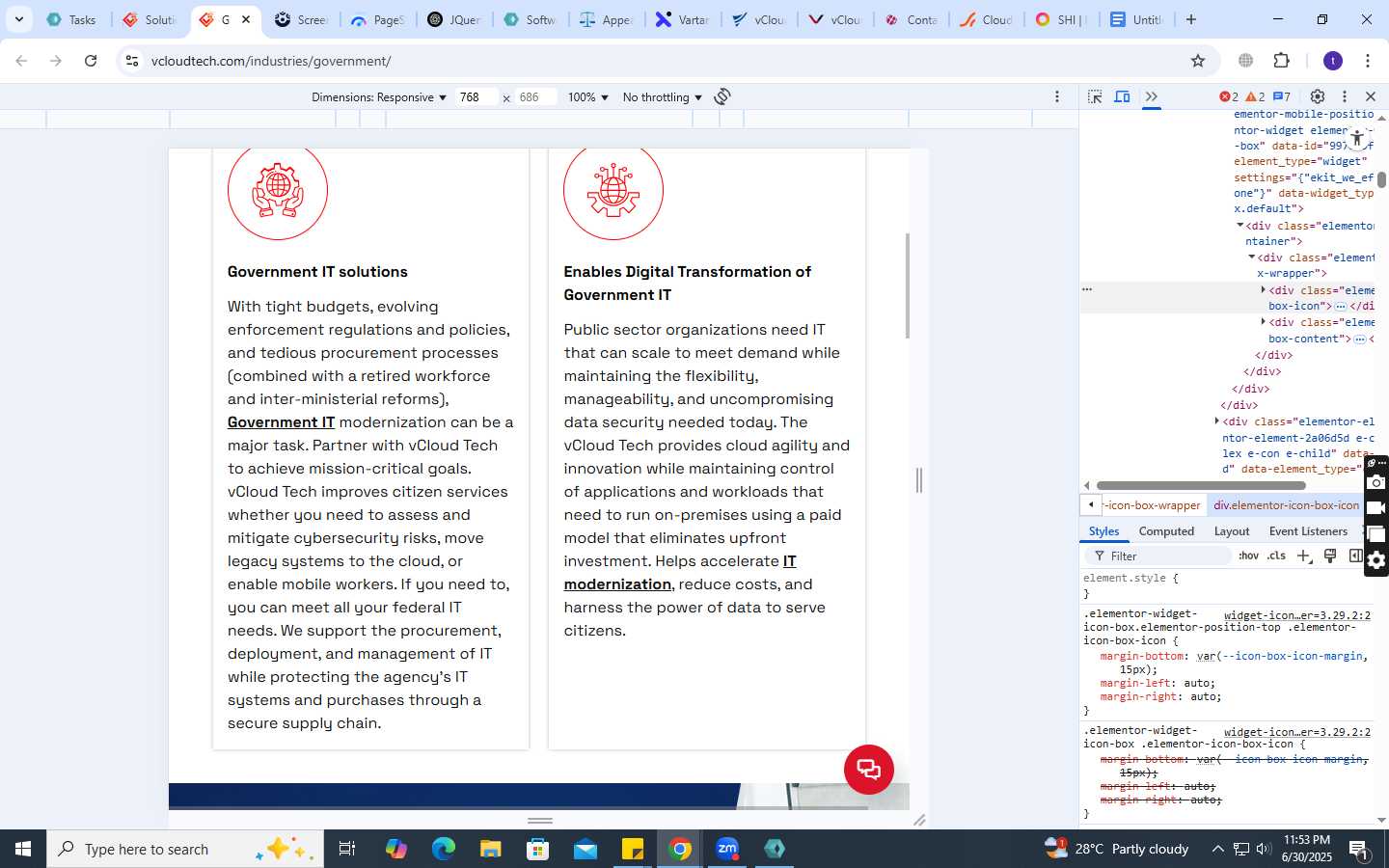1389x868 pixels.
Task: Click the new style rule plus icon
Action: click(1304, 556)
